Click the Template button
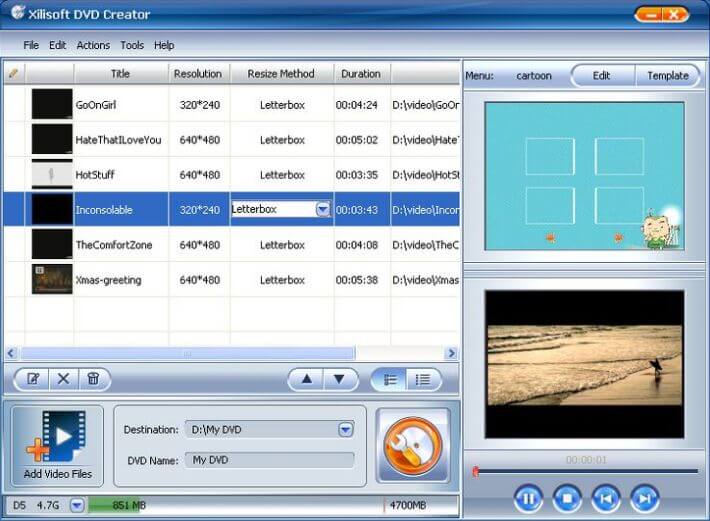Image resolution: width=710 pixels, height=521 pixels. 668,76
